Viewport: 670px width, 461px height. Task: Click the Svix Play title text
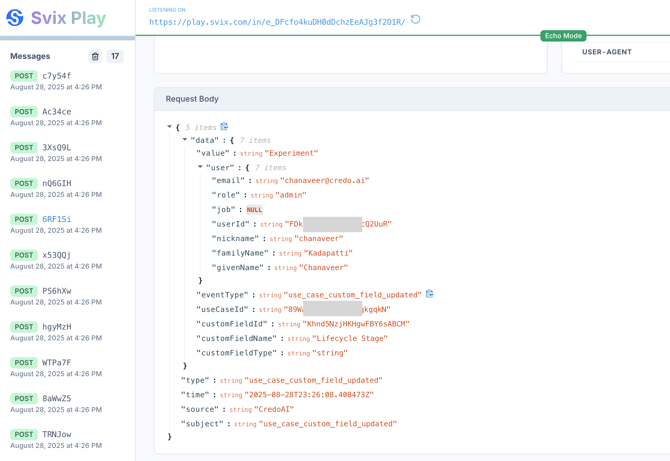coord(68,18)
